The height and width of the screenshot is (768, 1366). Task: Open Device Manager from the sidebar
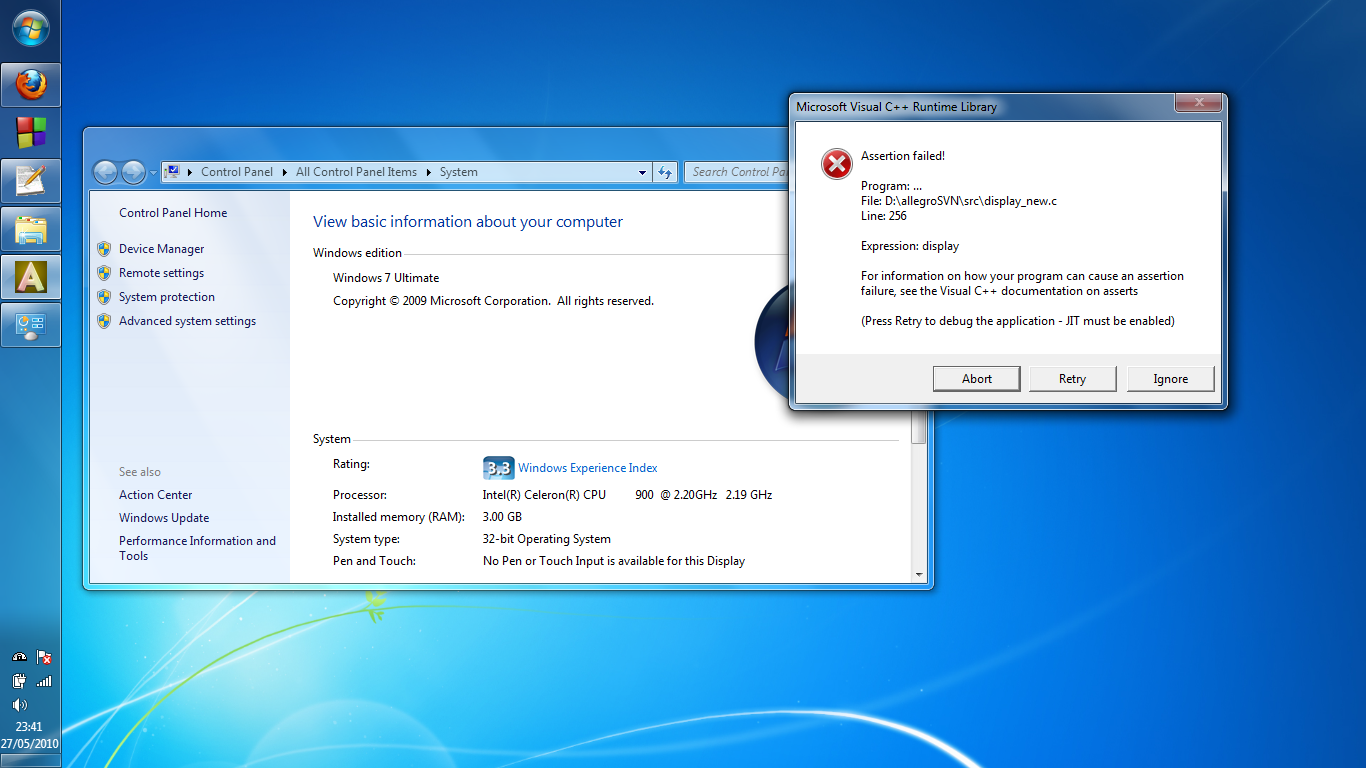161,249
